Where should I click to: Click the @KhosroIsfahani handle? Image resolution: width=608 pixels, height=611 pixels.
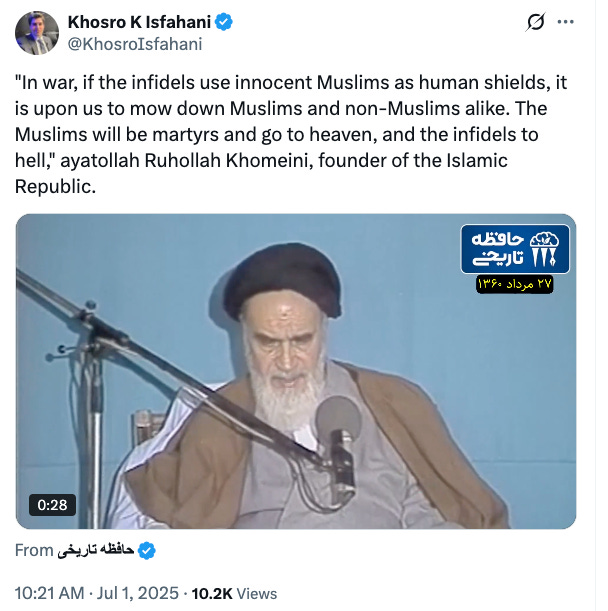click(135, 44)
